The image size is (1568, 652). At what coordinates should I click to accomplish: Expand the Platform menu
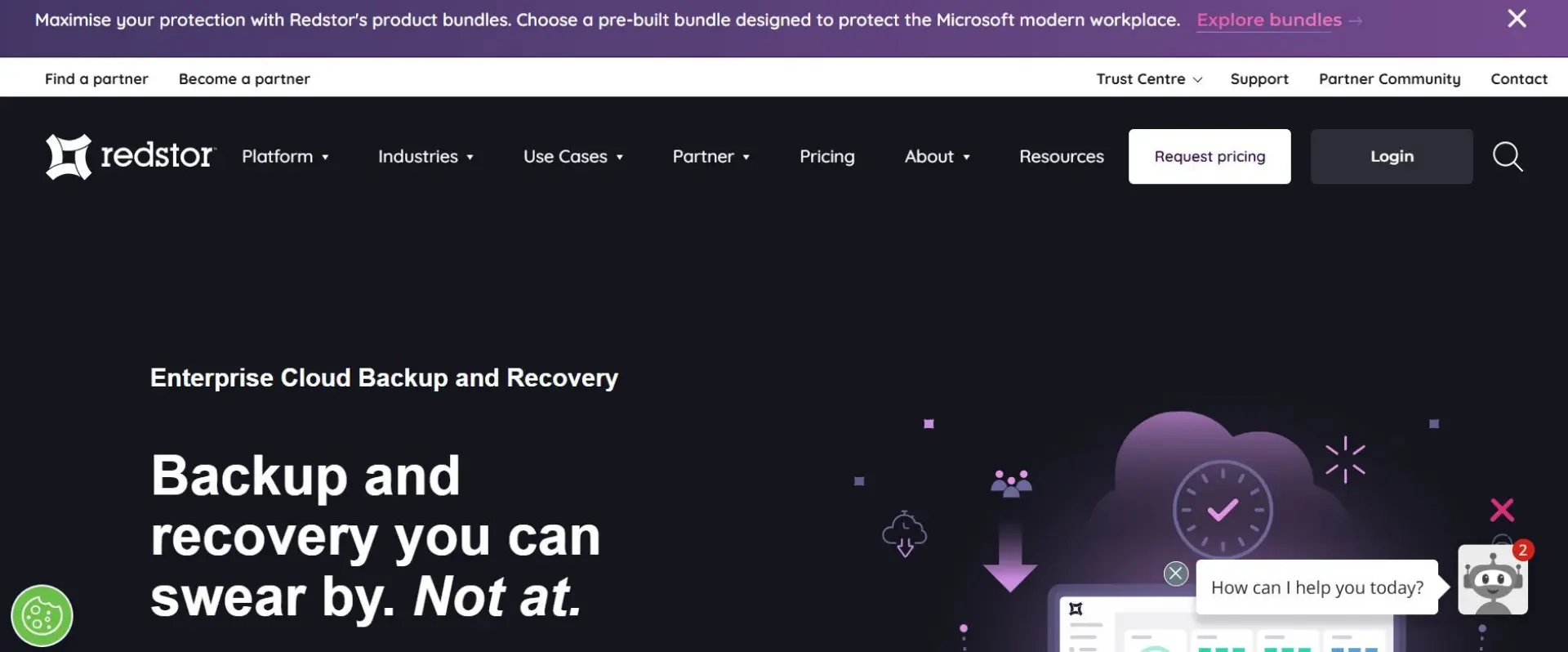[285, 156]
